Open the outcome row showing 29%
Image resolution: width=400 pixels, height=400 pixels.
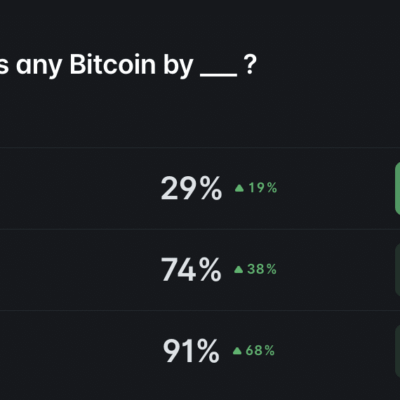pyautogui.click(x=200, y=188)
